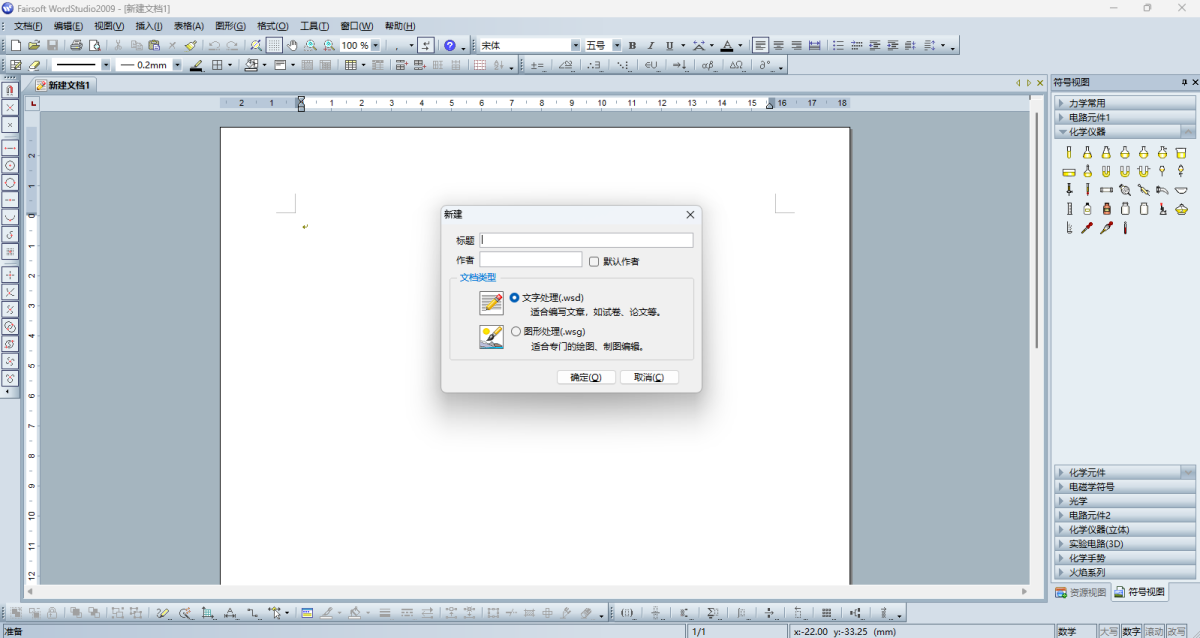Select the Erlenmeyer flask symbol from the symbols panel
This screenshot has width=1200, height=638.
1087,153
